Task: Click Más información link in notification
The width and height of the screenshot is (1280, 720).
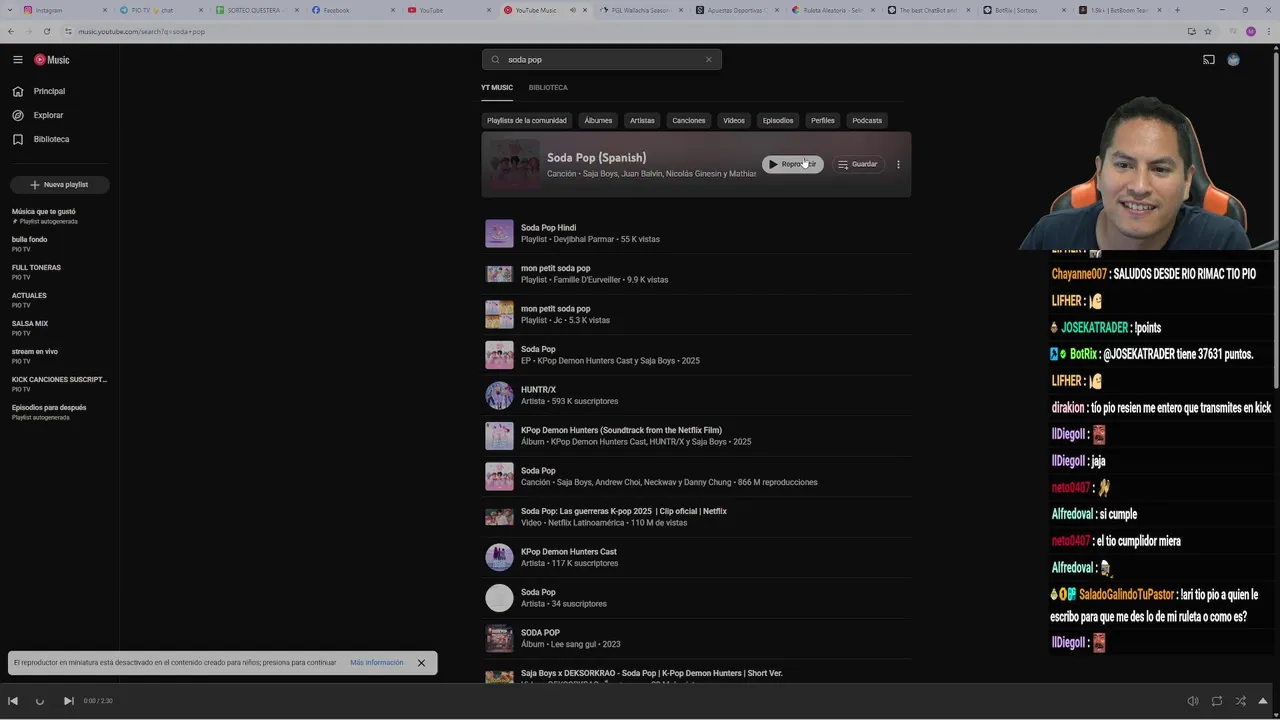Action: pos(377,663)
